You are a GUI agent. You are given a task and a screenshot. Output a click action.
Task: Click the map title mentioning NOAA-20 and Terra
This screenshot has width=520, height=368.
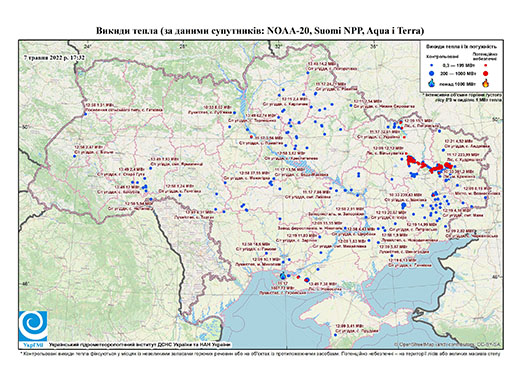[260, 31]
